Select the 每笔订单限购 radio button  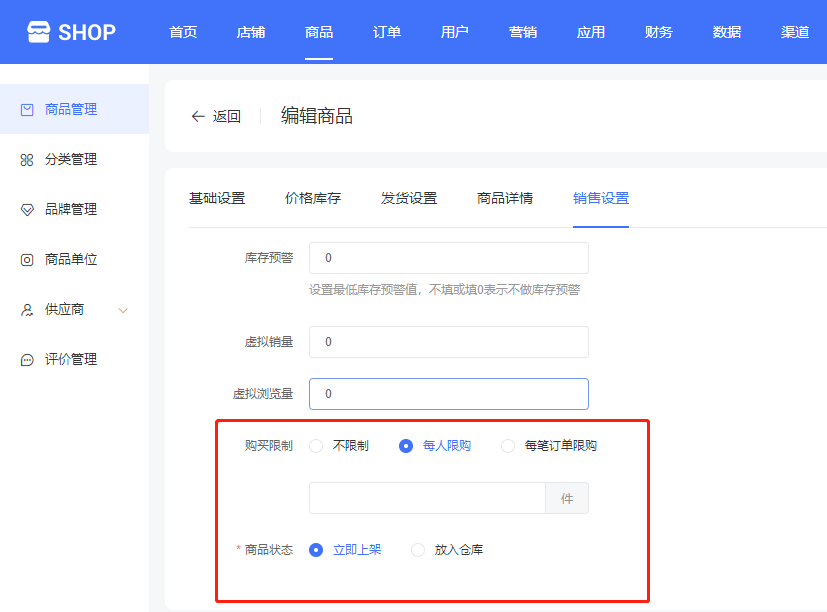pos(508,446)
